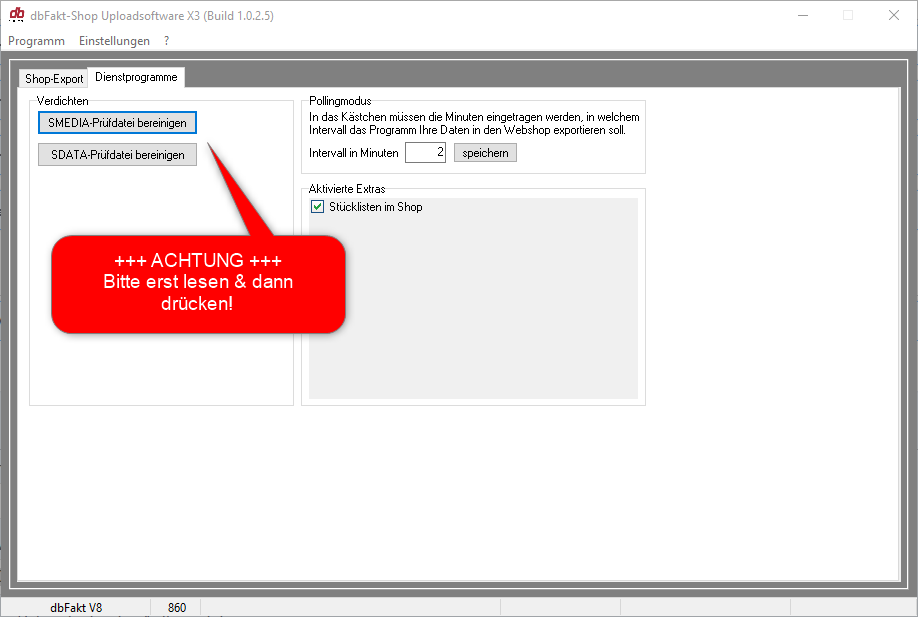Click speichern to save the interval
The image size is (918, 617).
[x=485, y=153]
